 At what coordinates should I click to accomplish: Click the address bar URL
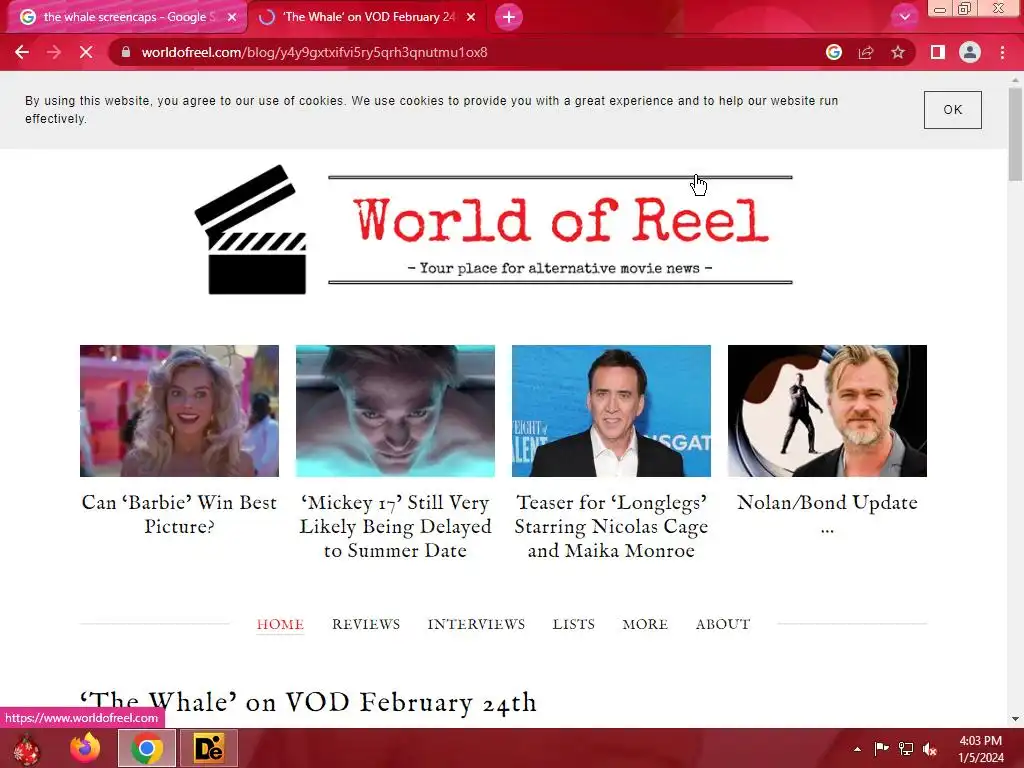314,52
